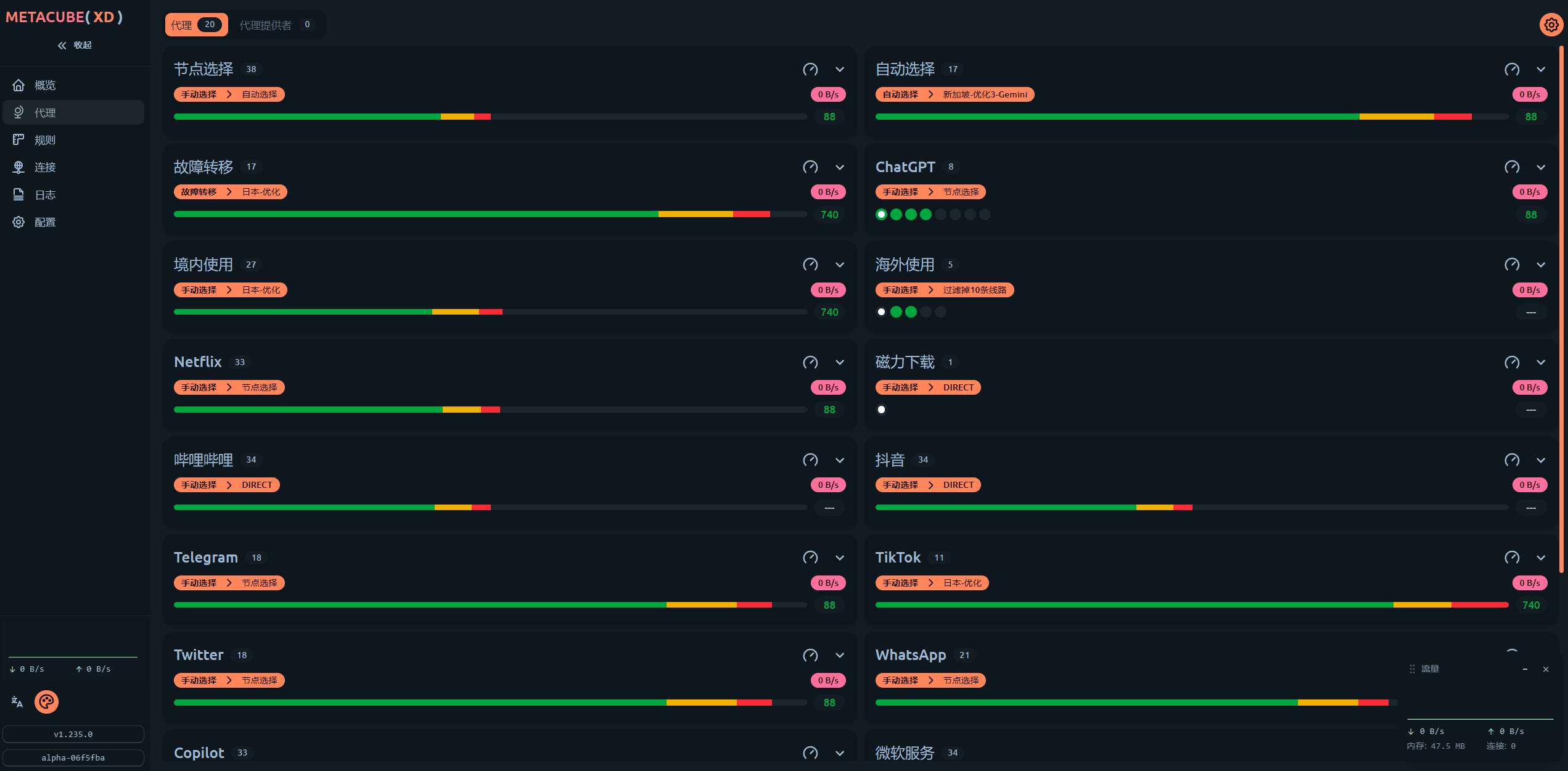Click speed test icon on Netflix group
The width and height of the screenshot is (1568, 771).
(810, 362)
